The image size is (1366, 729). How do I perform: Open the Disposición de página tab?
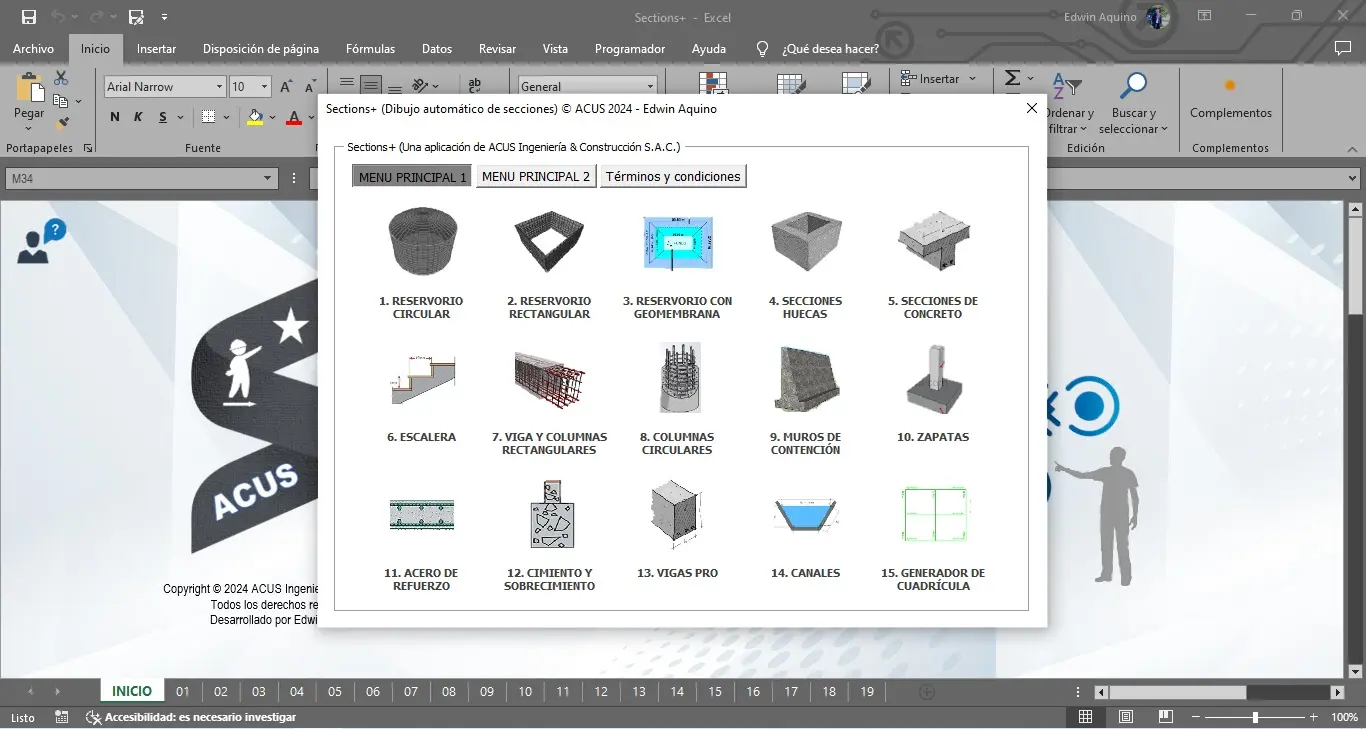click(261, 48)
